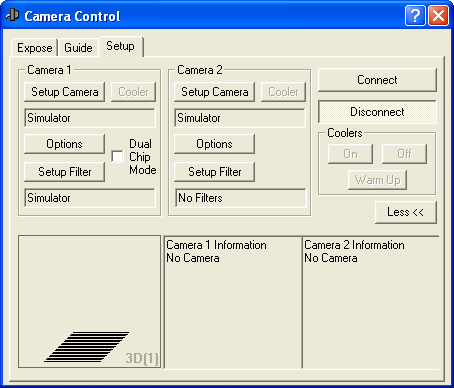
Task: Switch to the Expose tab
Action: tap(34, 48)
